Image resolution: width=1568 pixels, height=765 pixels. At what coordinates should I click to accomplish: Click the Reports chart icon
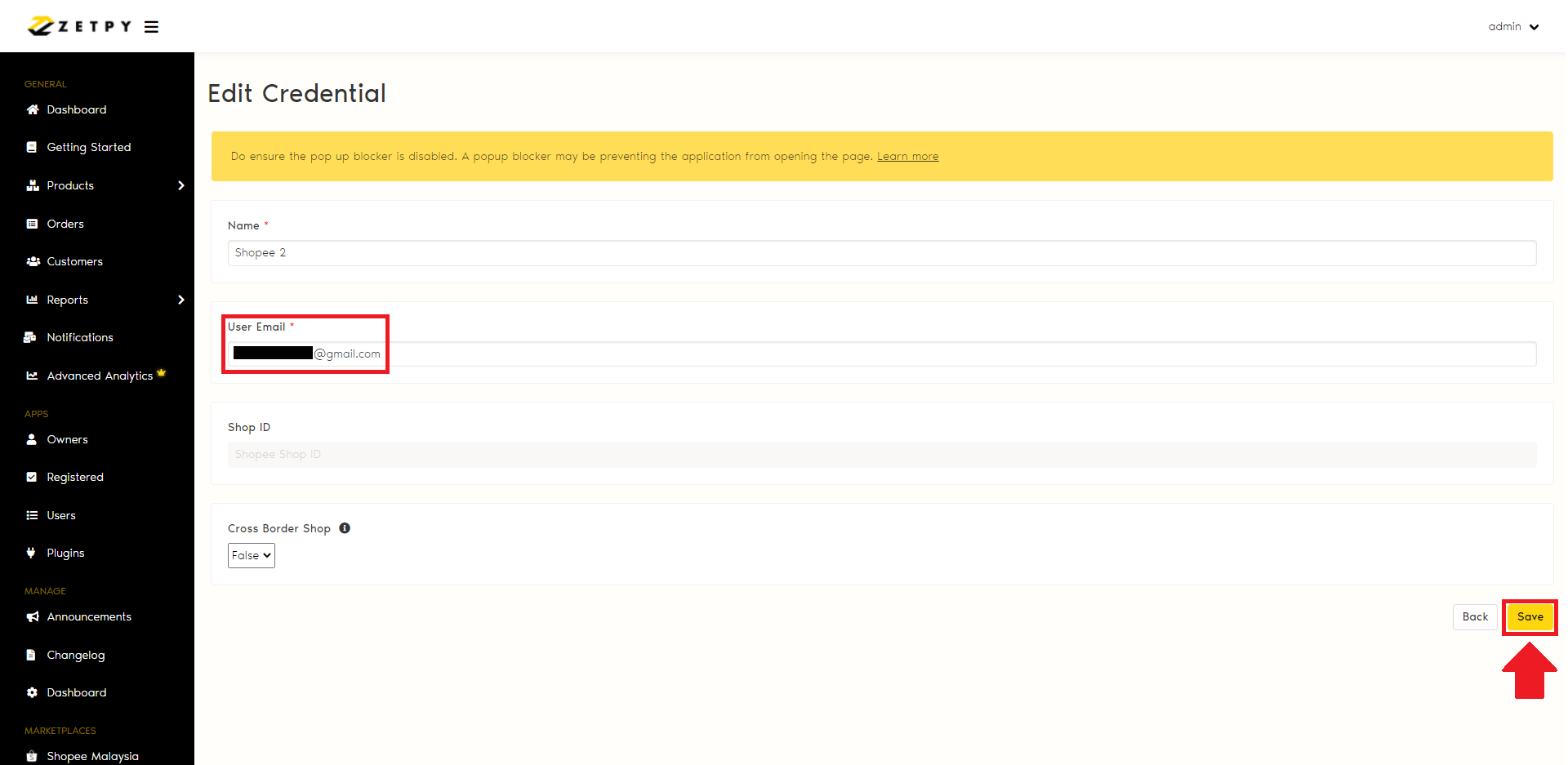click(32, 300)
